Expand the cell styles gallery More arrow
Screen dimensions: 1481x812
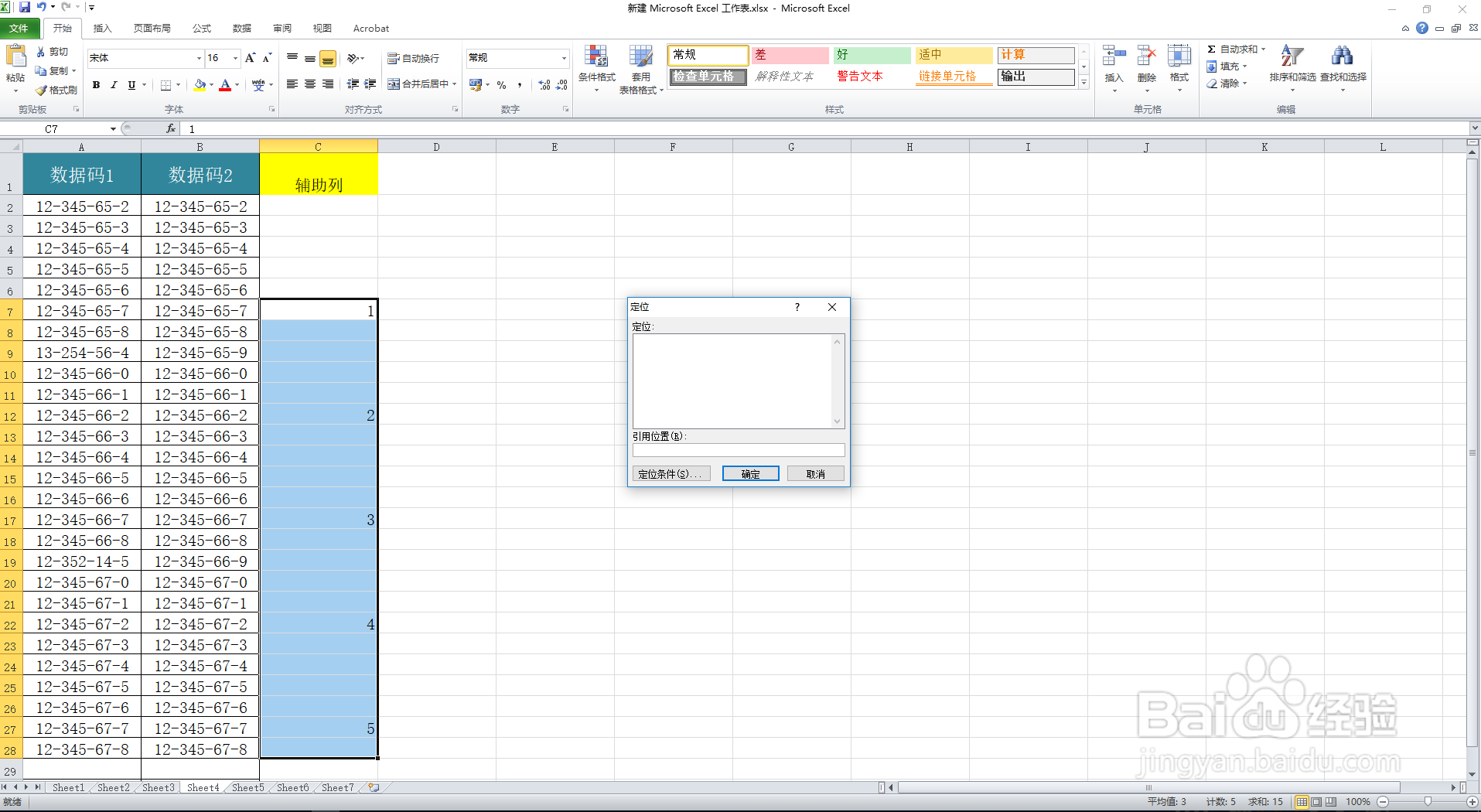(x=1084, y=82)
